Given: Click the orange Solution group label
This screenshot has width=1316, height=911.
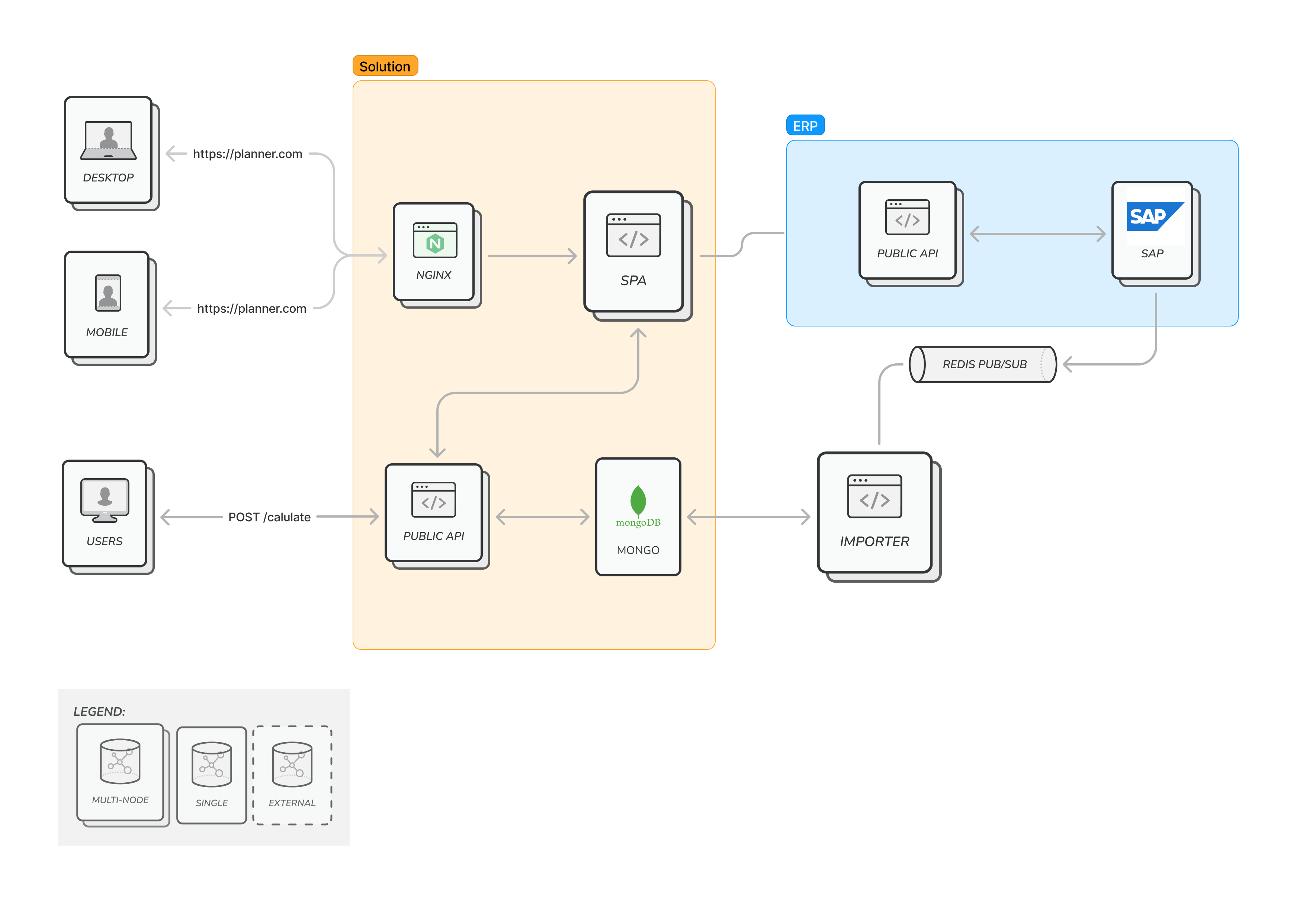Looking at the screenshot, I should (x=385, y=66).
